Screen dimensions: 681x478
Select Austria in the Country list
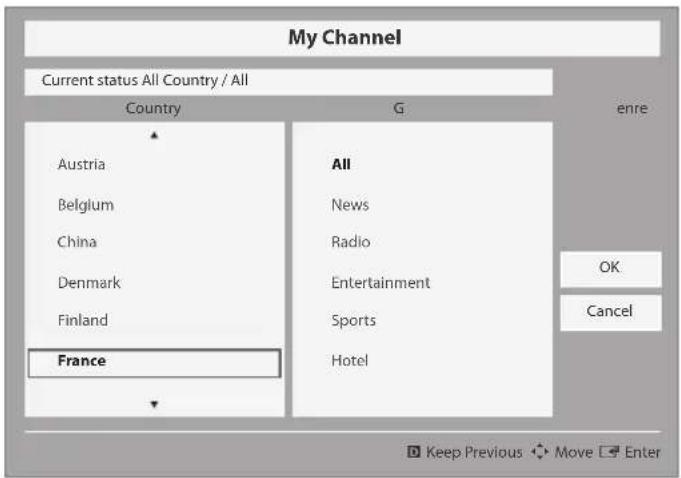point(81,164)
